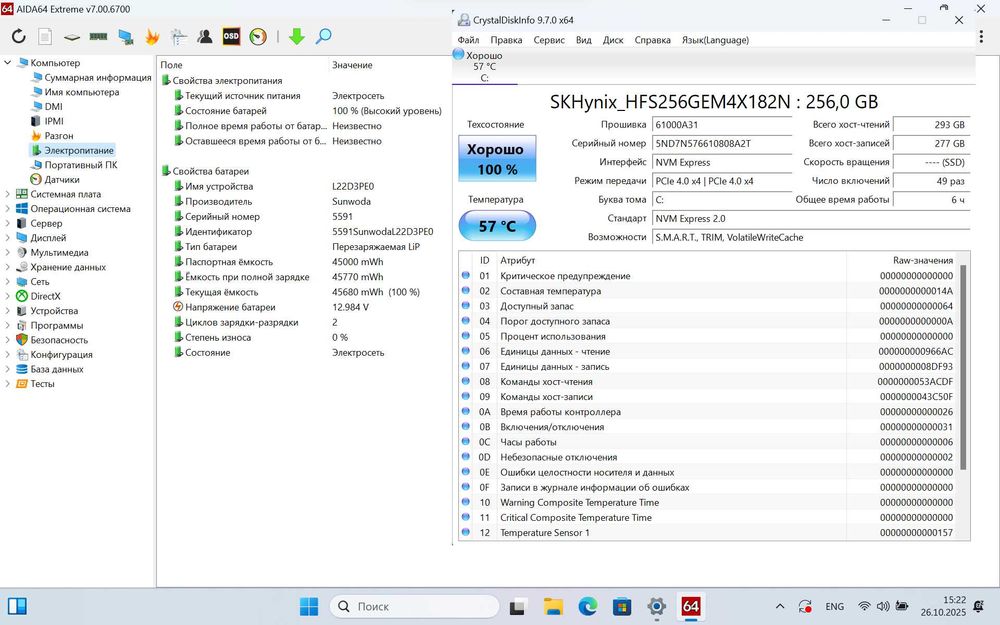The width and height of the screenshot is (1000, 625).
Task: Open the Settings gear on taskbar
Action: pos(656,606)
